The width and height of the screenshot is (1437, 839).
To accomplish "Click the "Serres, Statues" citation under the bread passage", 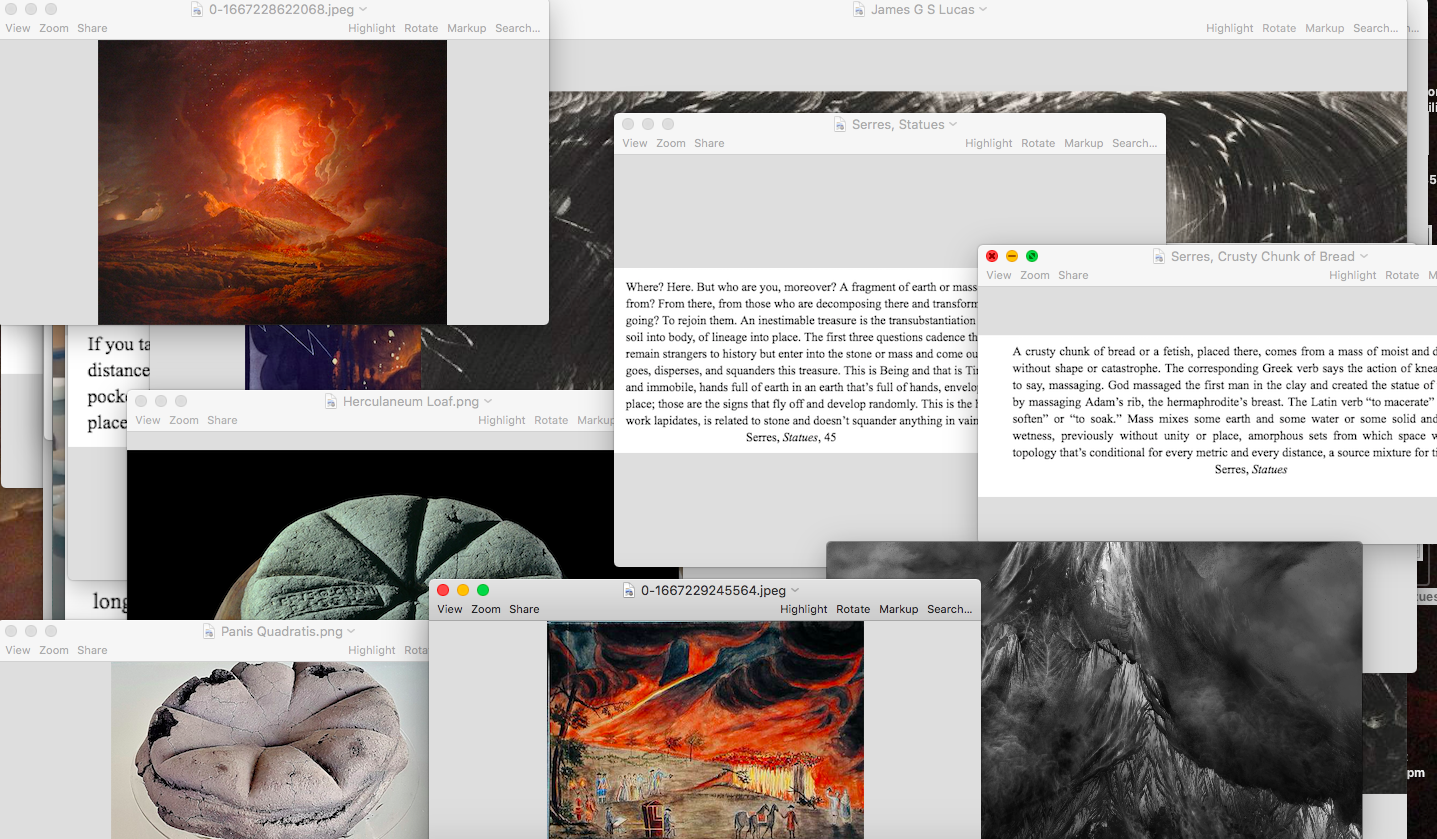I will pos(1251,469).
